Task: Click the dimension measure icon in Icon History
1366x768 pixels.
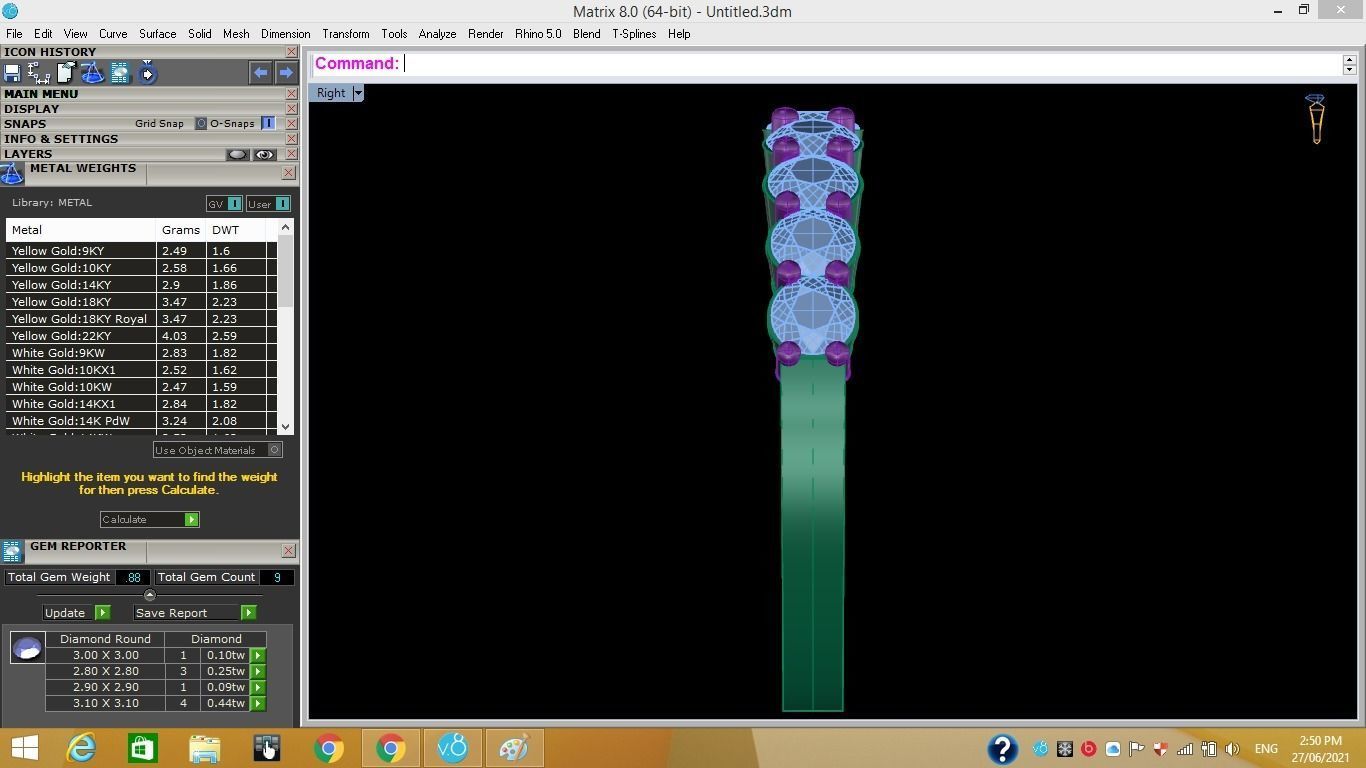Action: [39, 73]
